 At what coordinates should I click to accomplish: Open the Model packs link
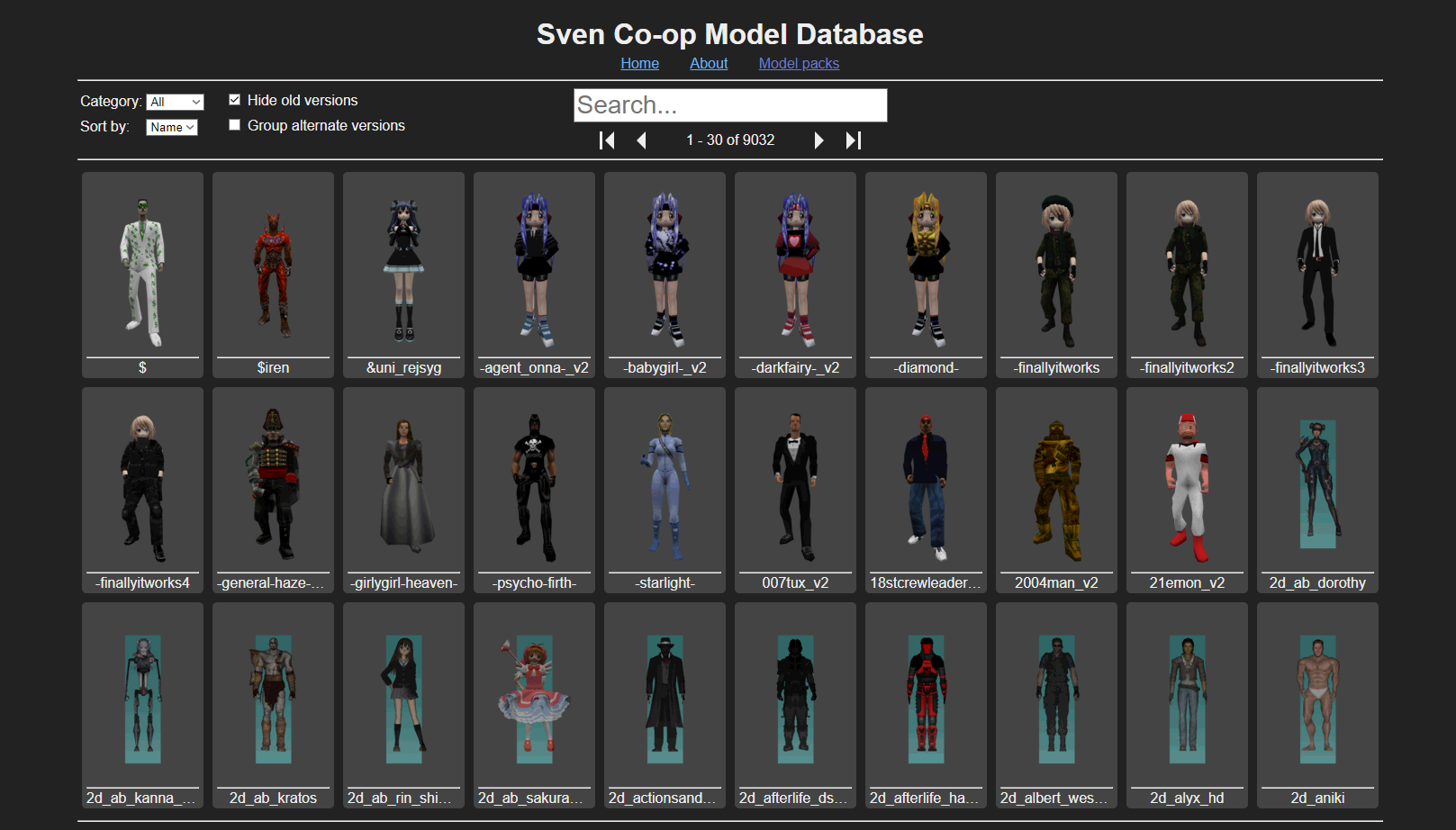799,63
